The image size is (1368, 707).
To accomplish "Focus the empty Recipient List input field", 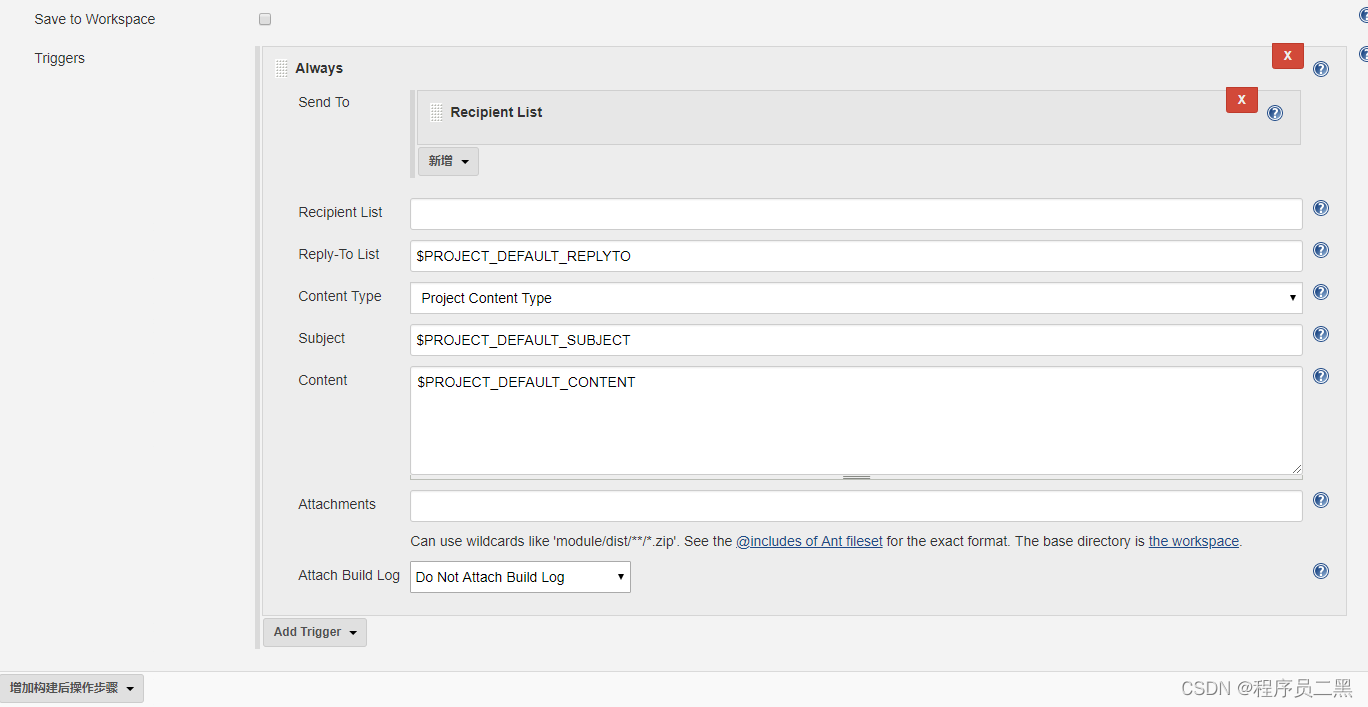I will tap(856, 214).
